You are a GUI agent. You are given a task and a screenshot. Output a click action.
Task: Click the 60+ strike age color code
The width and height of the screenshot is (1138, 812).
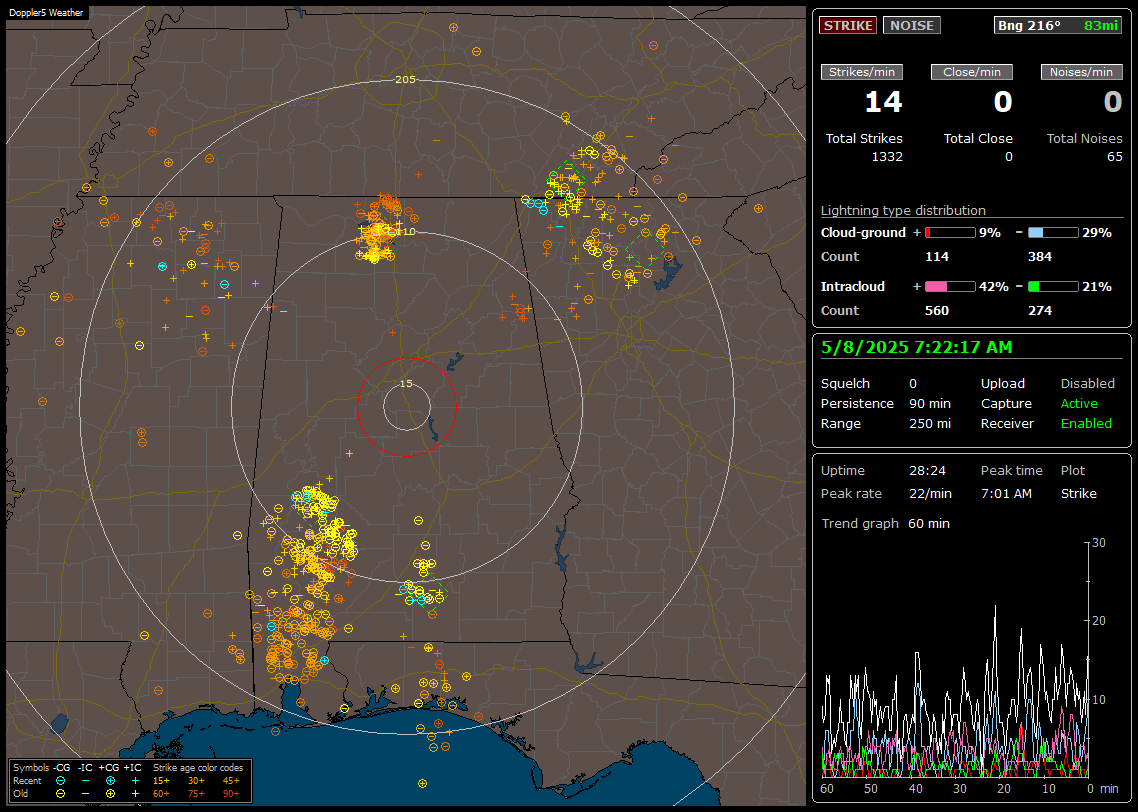click(161, 794)
